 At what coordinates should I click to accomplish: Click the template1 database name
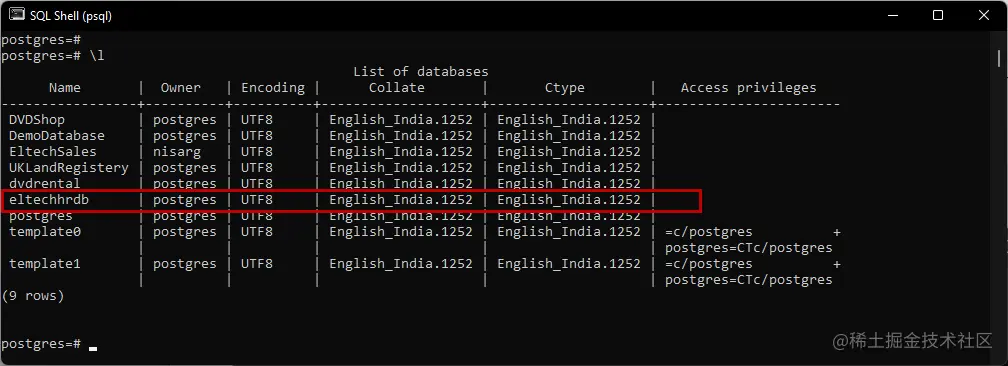45,264
